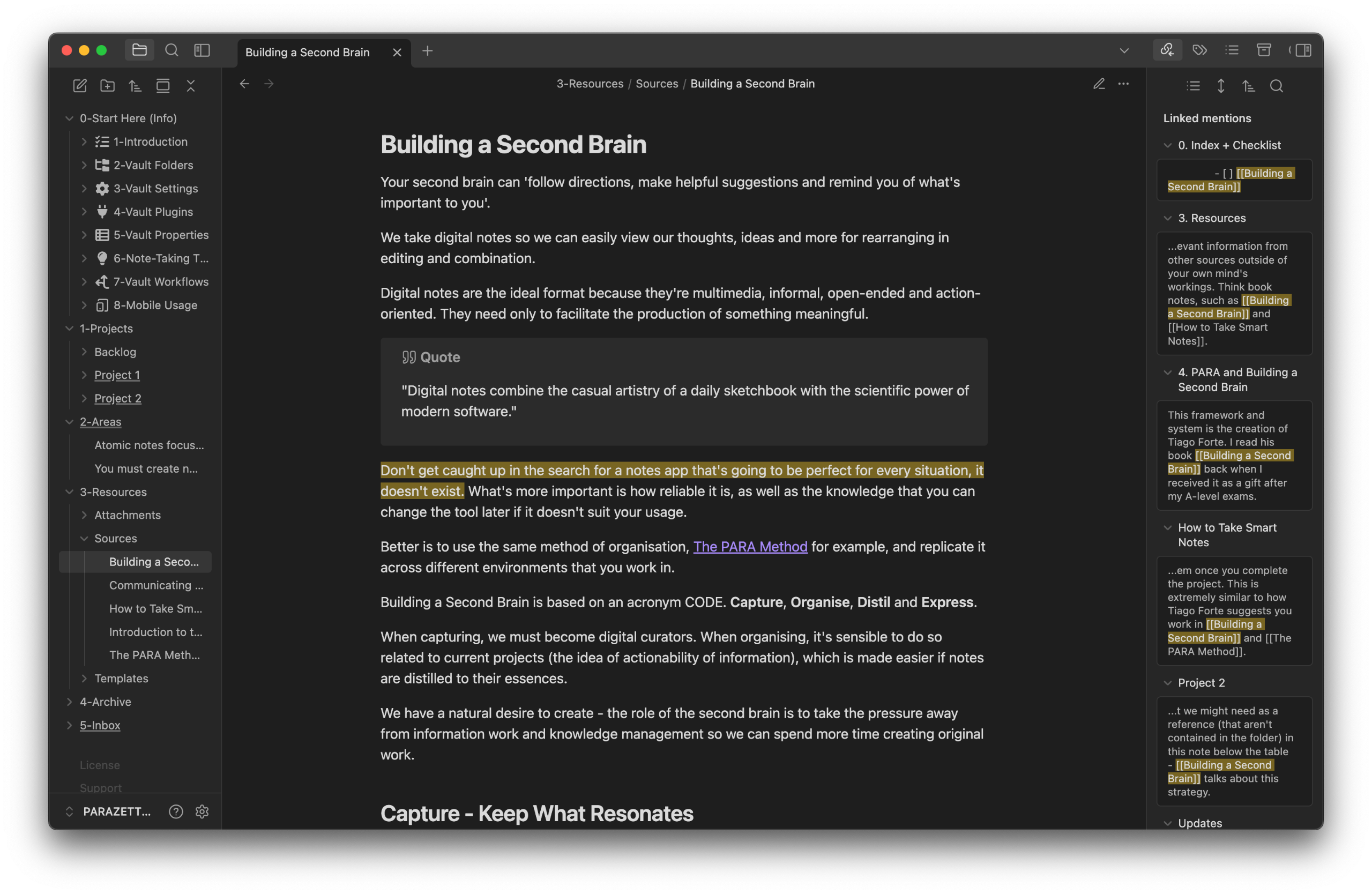This screenshot has width=1372, height=894.
Task: Collapse the 0-Start Here (Info) folder
Action: click(x=69, y=118)
